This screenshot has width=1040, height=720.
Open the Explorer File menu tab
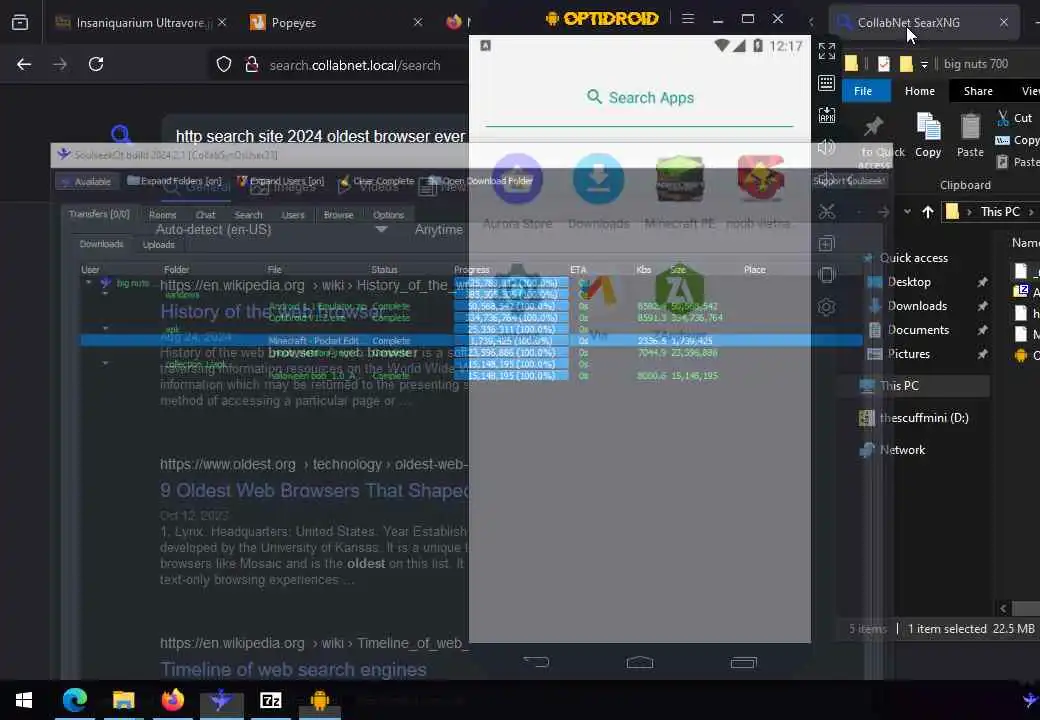862,91
